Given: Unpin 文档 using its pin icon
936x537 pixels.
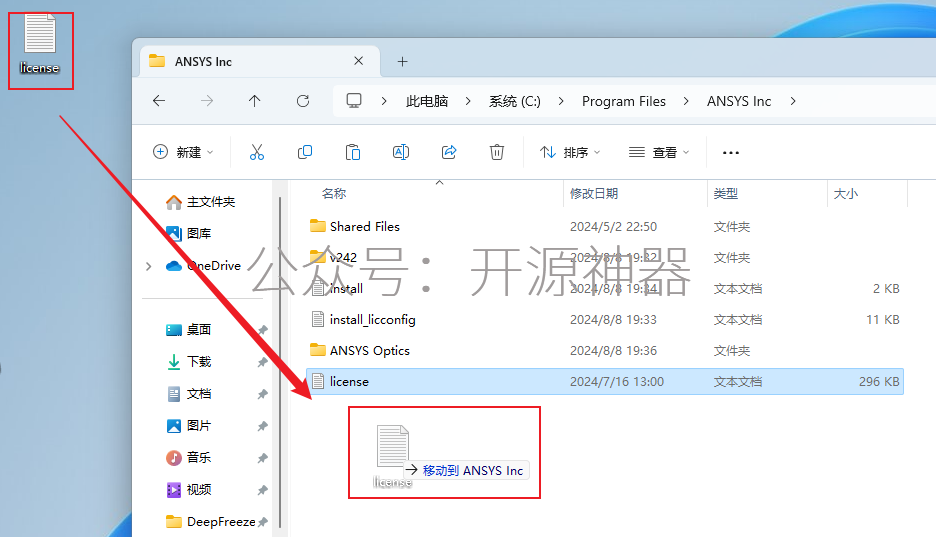Looking at the screenshot, I should coord(263,394).
